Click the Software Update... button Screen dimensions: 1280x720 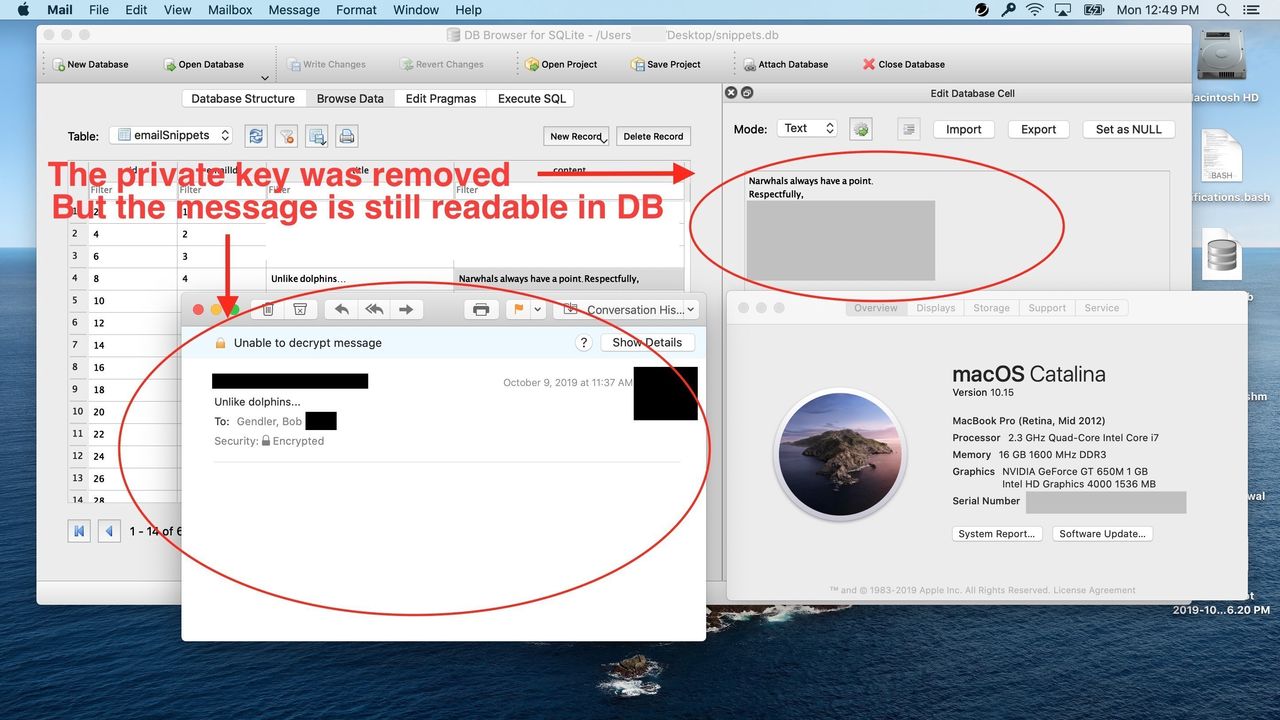[1102, 534]
